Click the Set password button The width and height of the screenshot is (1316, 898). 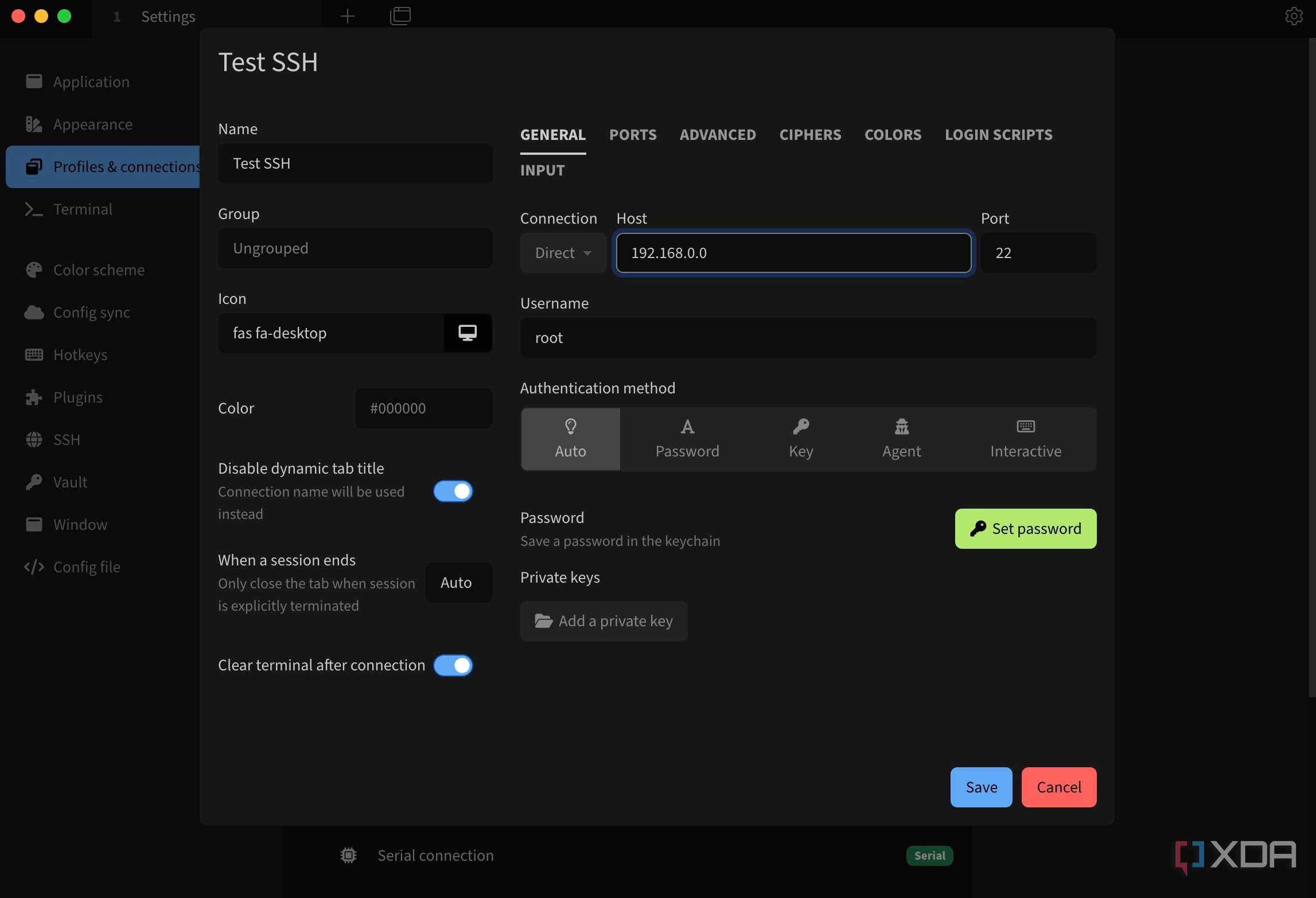(1026, 529)
